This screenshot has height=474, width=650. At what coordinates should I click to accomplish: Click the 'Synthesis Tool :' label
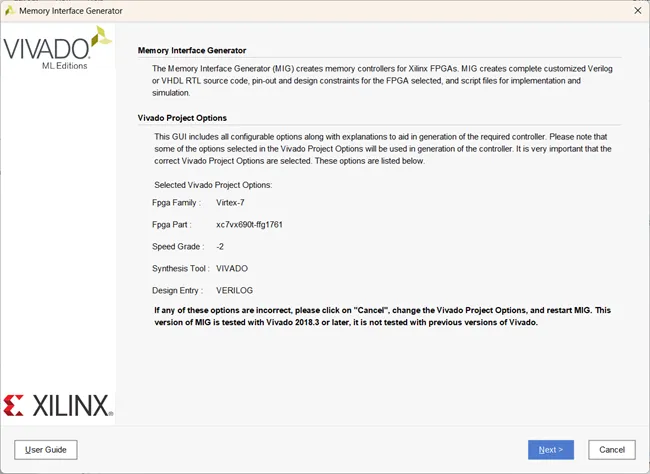coord(181,268)
